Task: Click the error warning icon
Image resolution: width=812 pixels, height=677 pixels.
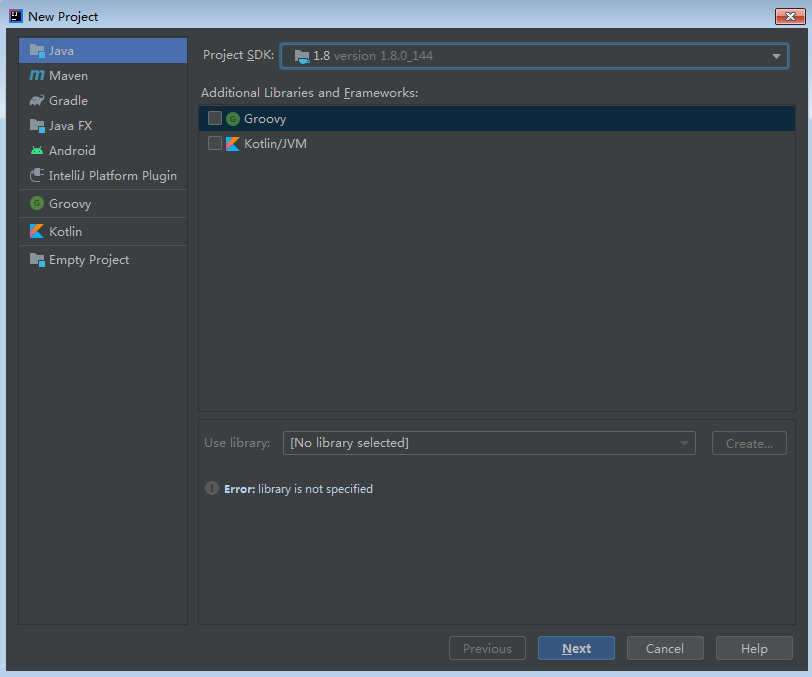Action: 212,488
